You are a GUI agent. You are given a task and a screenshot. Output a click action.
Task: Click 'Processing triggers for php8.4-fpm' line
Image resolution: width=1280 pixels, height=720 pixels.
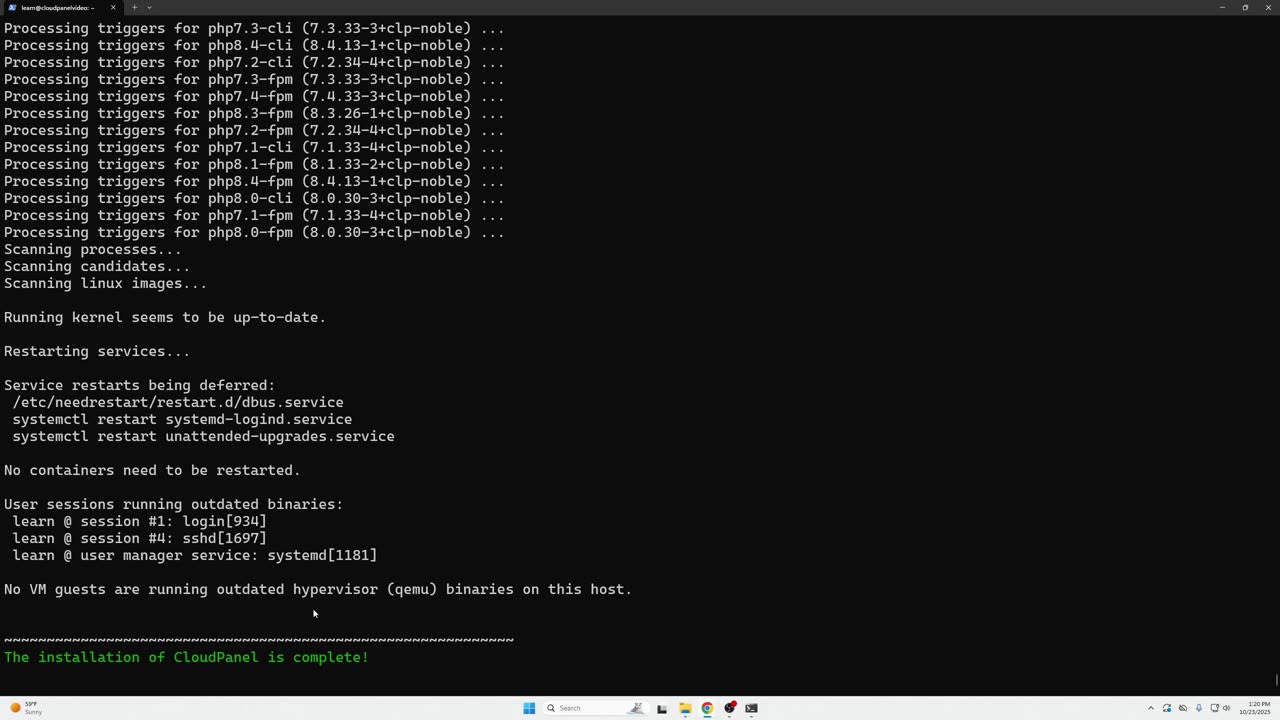click(254, 181)
